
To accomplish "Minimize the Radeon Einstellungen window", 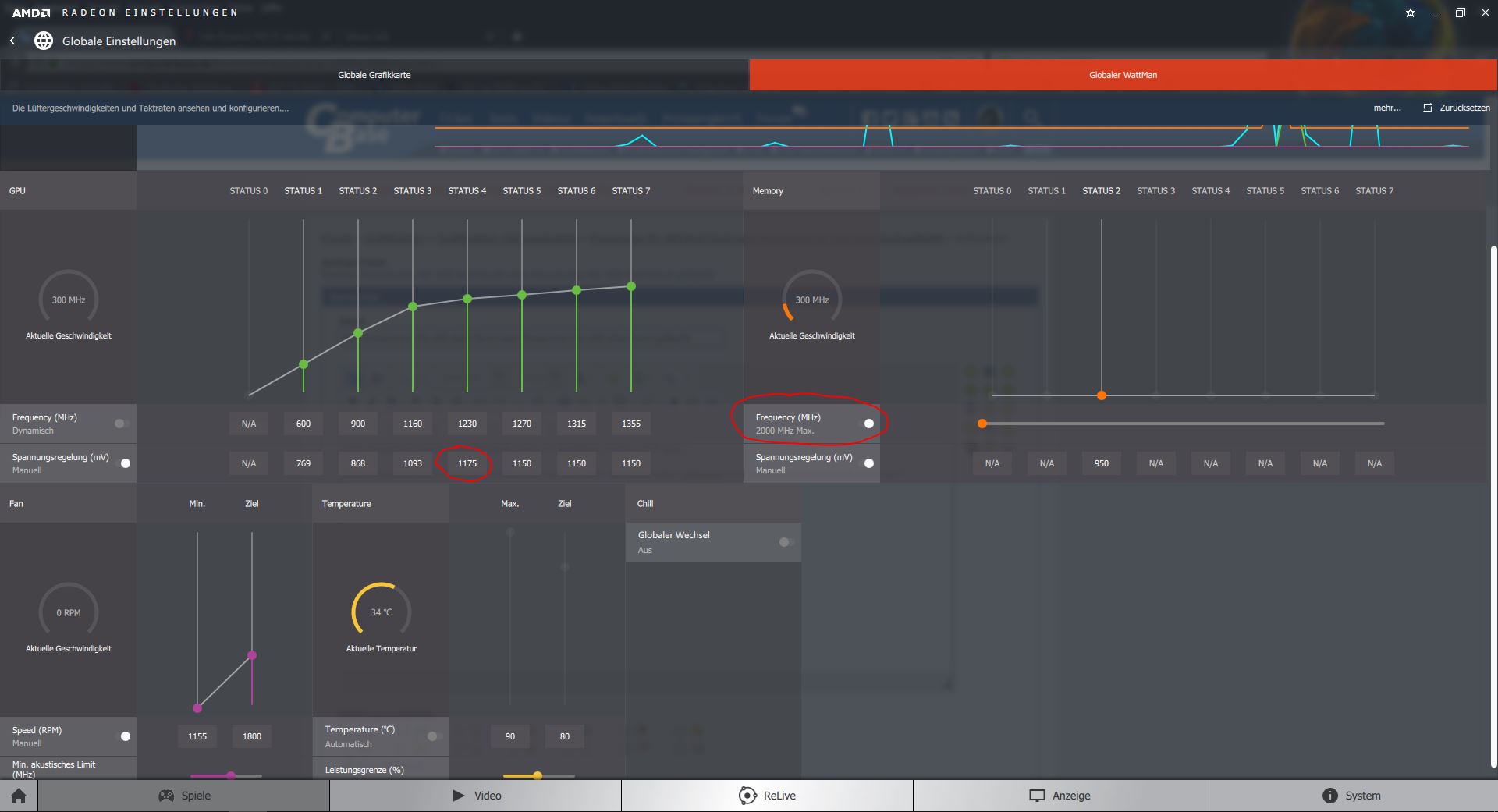I will pyautogui.click(x=1436, y=12).
